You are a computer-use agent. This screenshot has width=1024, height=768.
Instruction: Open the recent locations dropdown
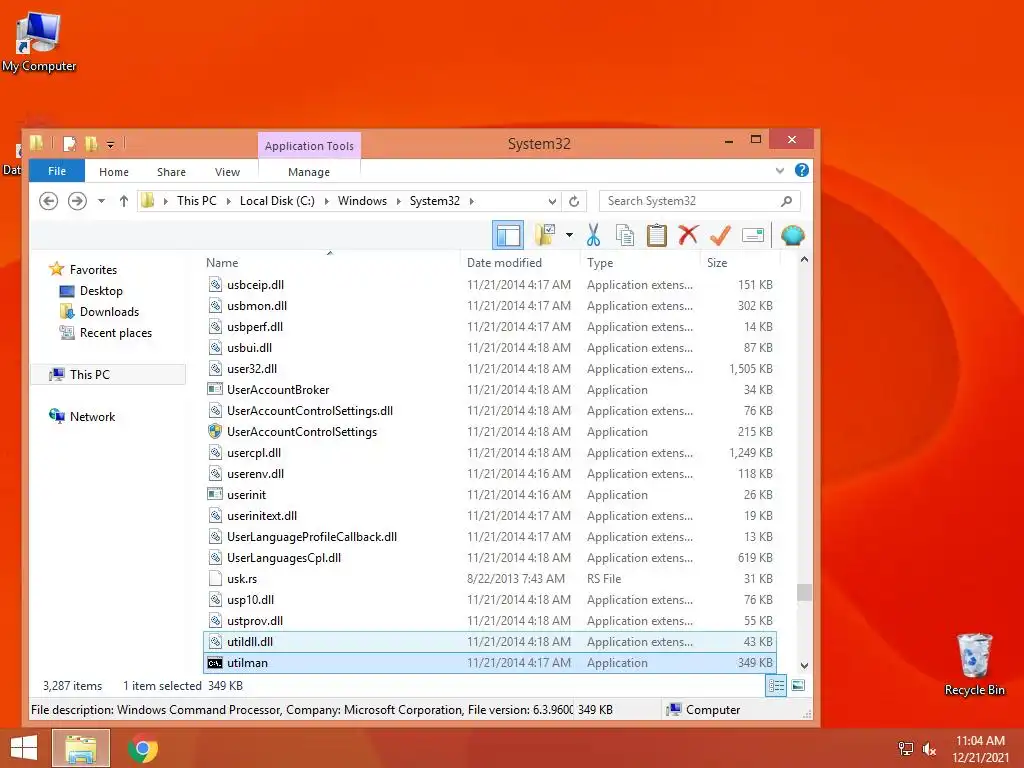pos(101,201)
